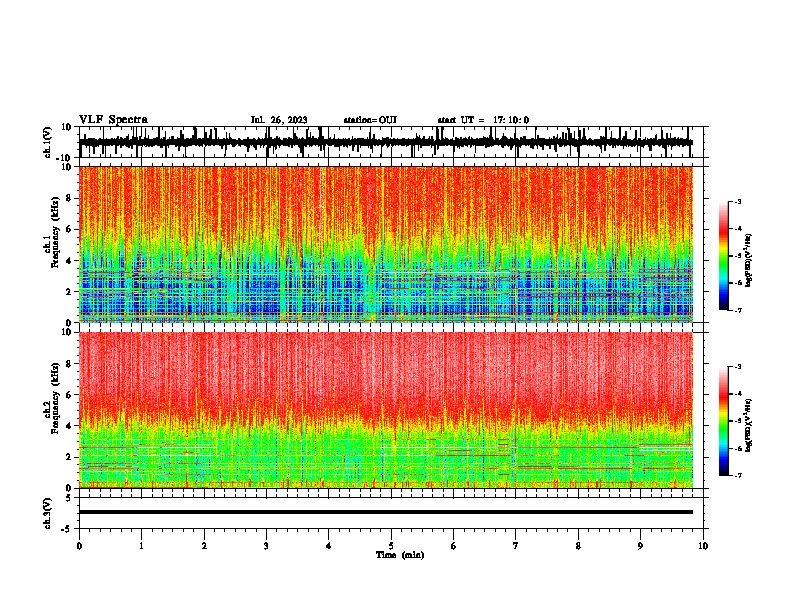Click the 8 kHz tick label on ch.1 spectrogram
Image resolution: width=792 pixels, height=612 pixels.
70,198
